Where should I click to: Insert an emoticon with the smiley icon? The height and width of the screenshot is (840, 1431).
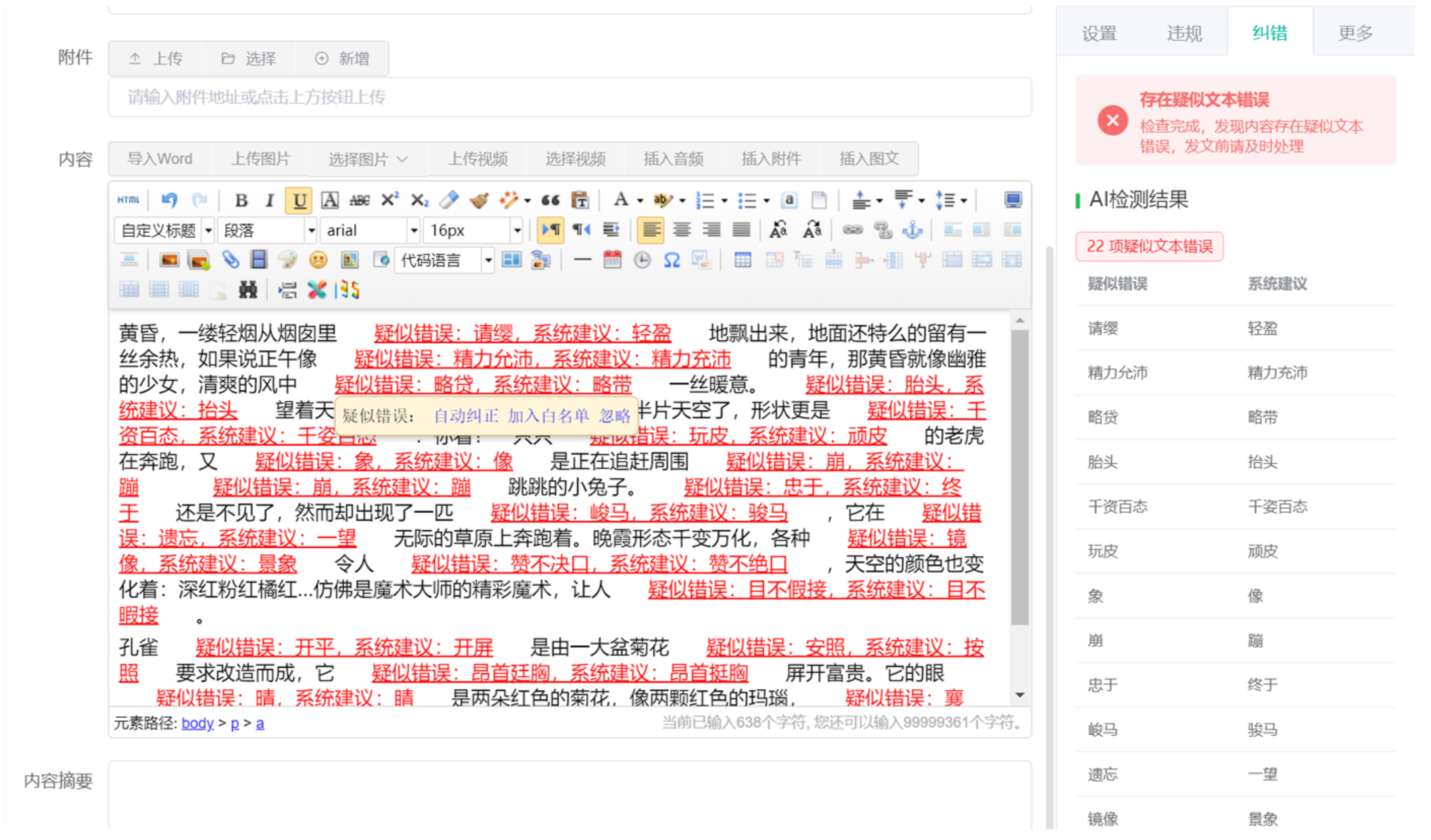pyautogui.click(x=318, y=260)
